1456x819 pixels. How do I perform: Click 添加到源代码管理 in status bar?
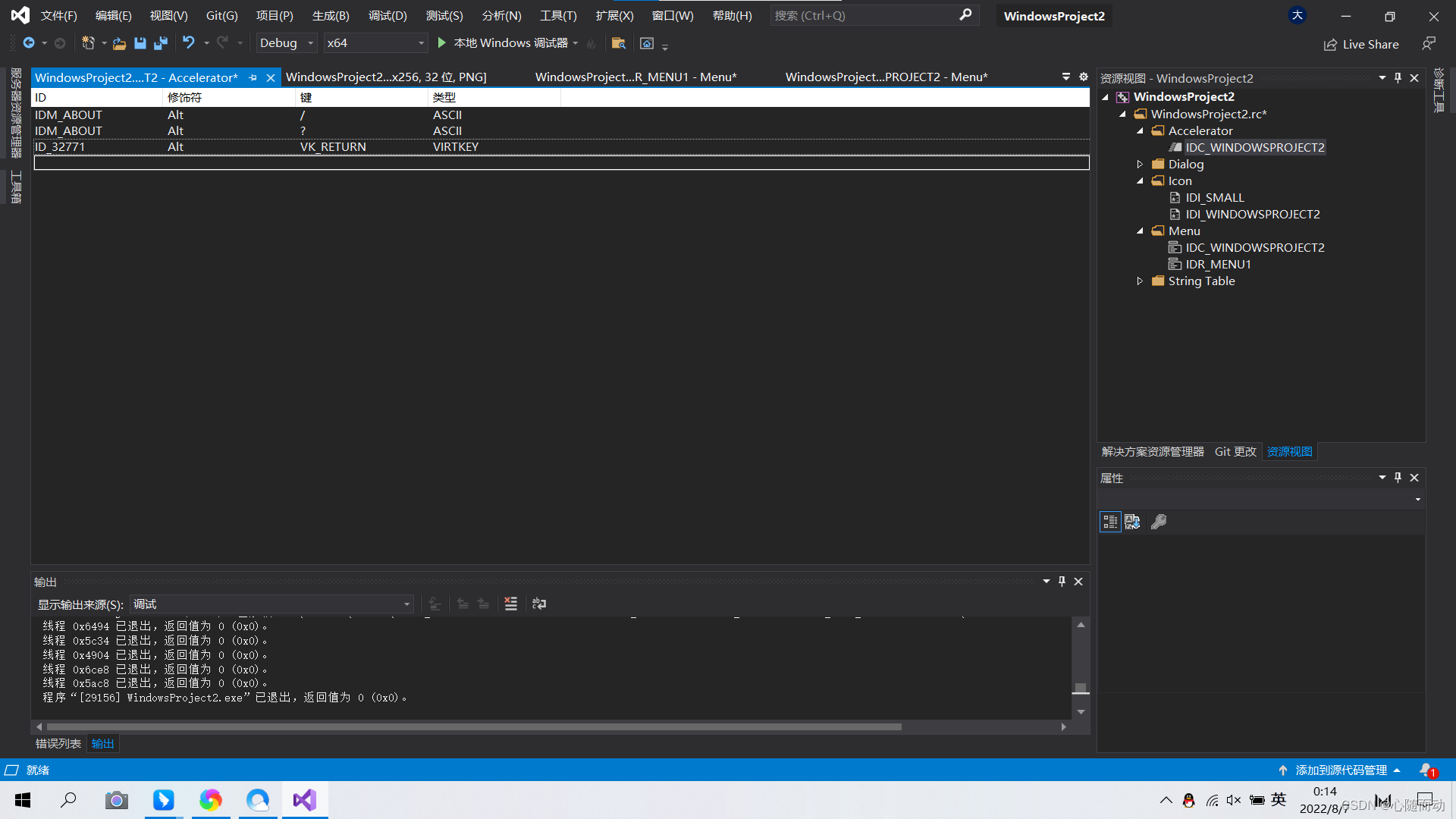pos(1340,770)
